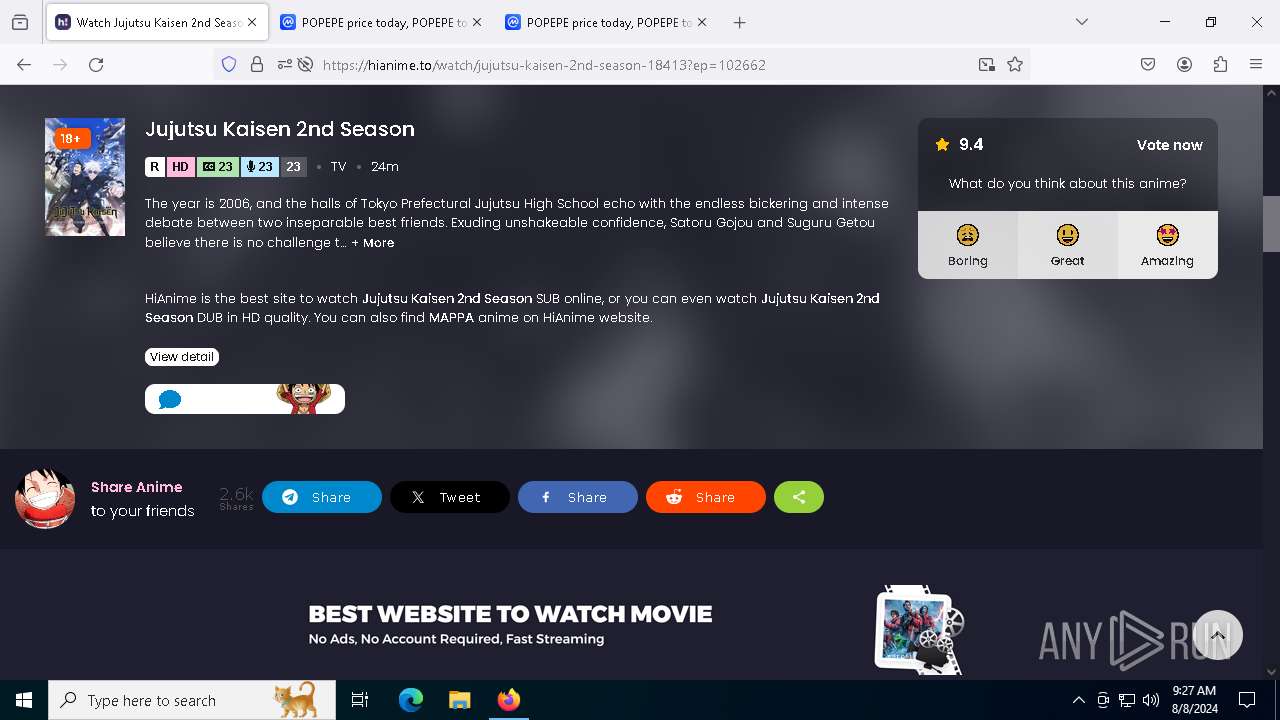Share on Facebook
1280x720 pixels.
[x=578, y=497]
